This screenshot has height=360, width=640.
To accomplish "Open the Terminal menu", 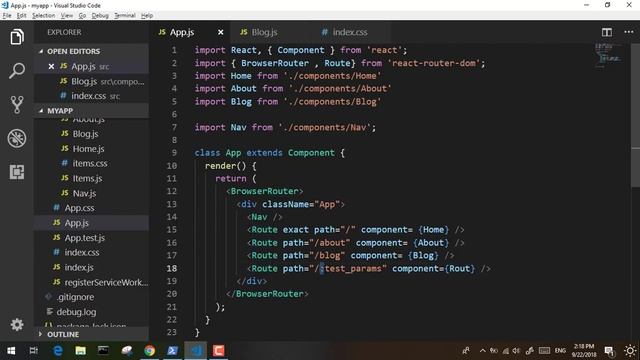I will click(124, 16).
